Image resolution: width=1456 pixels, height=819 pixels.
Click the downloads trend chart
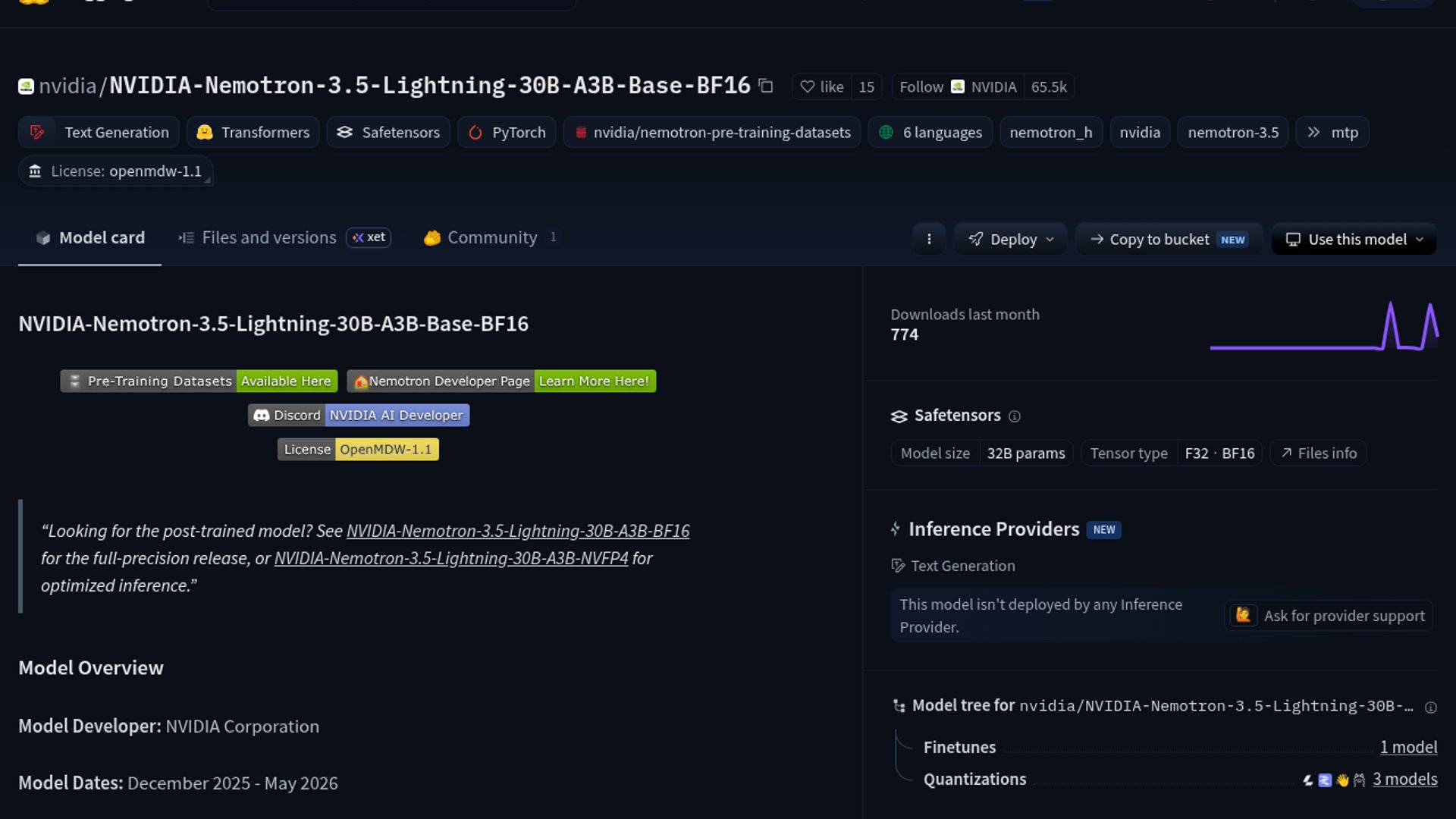coord(1323,326)
